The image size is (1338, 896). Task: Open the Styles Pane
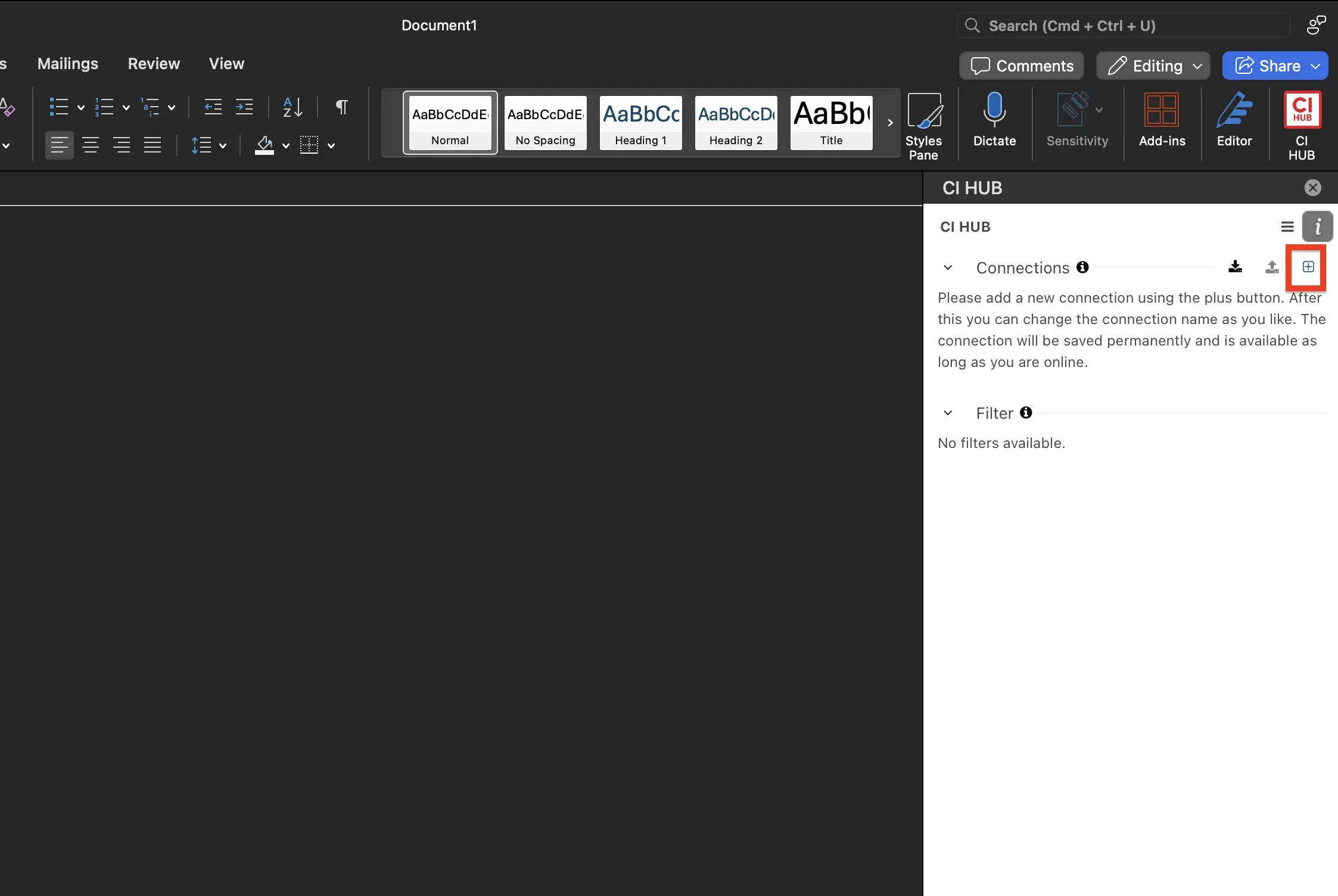pyautogui.click(x=924, y=126)
